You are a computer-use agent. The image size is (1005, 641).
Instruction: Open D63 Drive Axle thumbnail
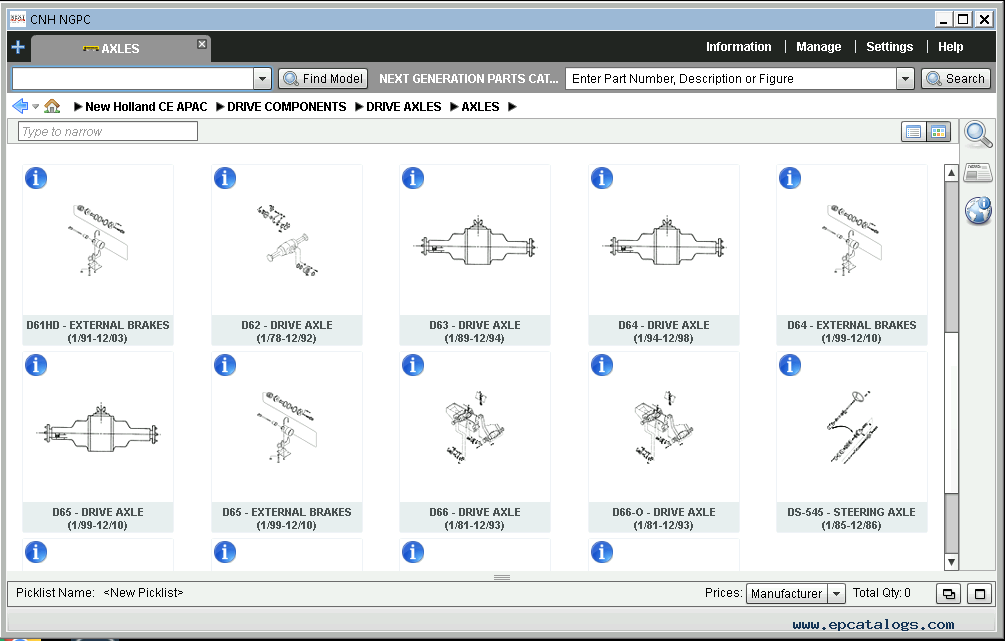[476, 241]
